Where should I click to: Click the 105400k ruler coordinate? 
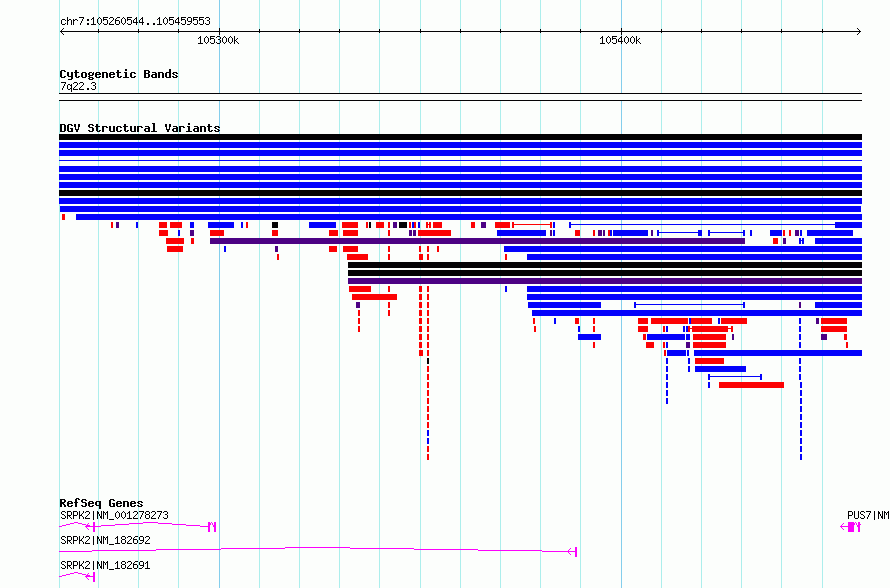(620, 40)
